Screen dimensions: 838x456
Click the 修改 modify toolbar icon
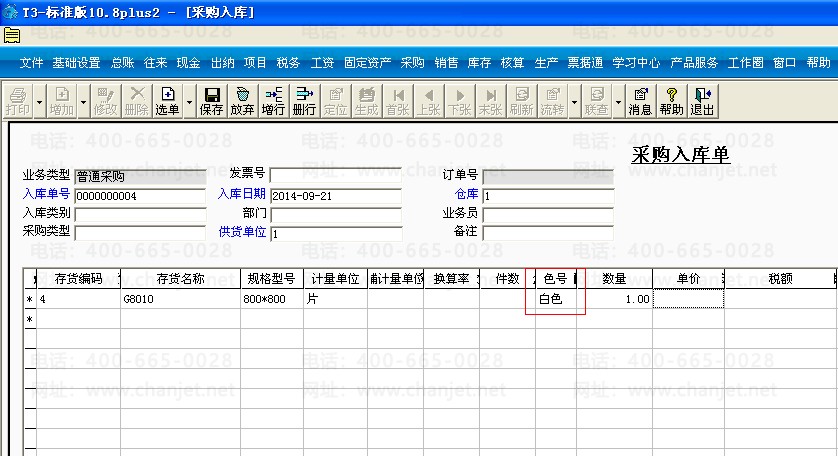pyautogui.click(x=105, y=101)
